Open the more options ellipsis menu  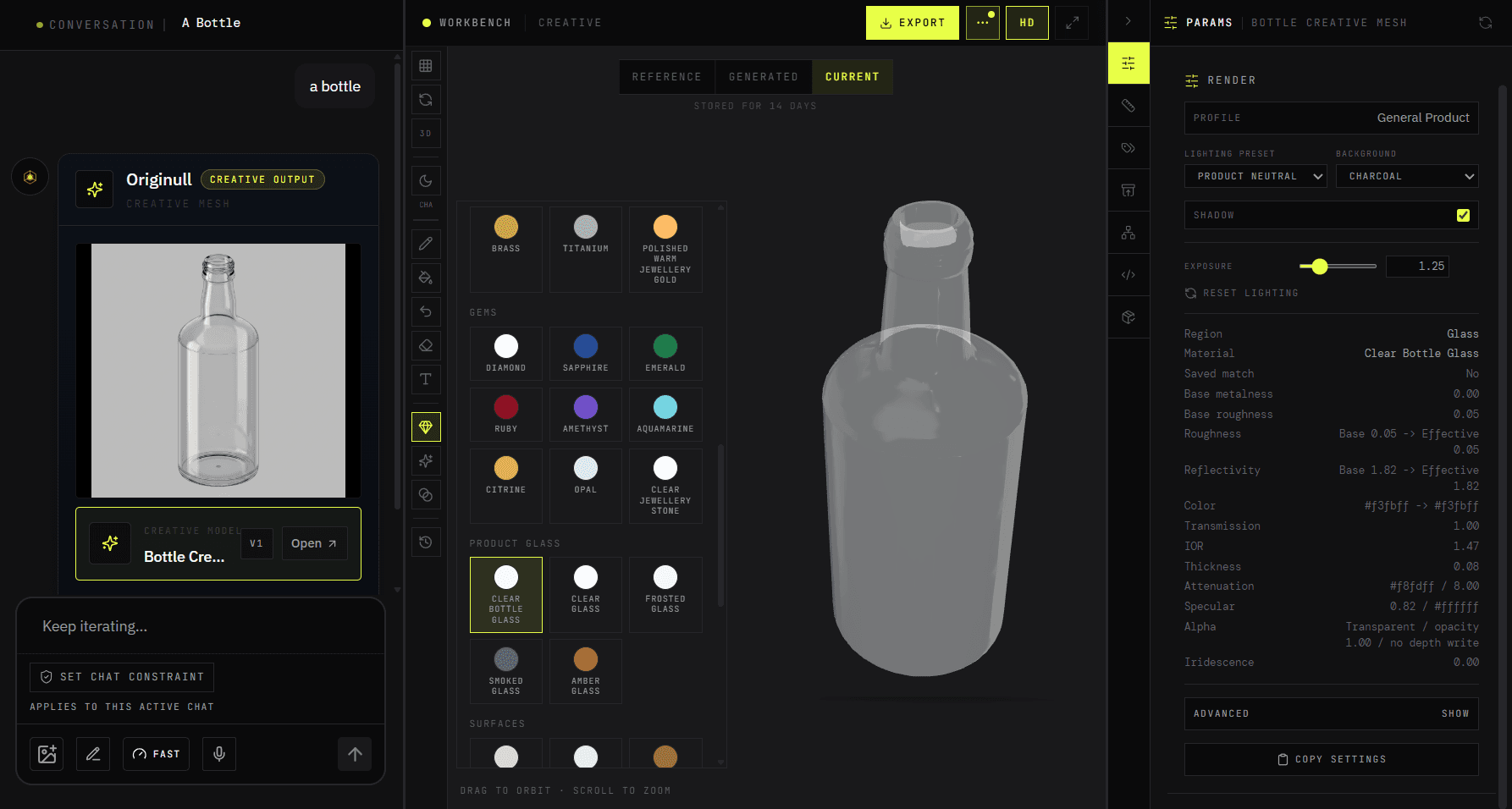pos(982,23)
